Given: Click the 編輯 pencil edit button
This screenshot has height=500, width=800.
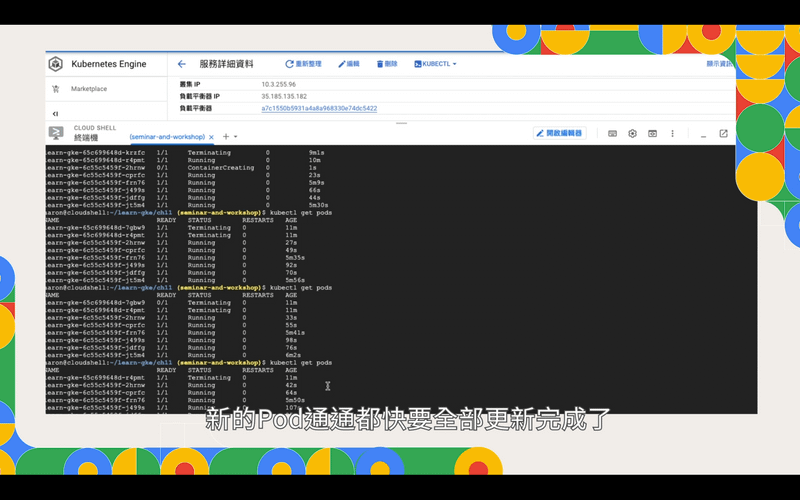Looking at the screenshot, I should click(x=349, y=64).
